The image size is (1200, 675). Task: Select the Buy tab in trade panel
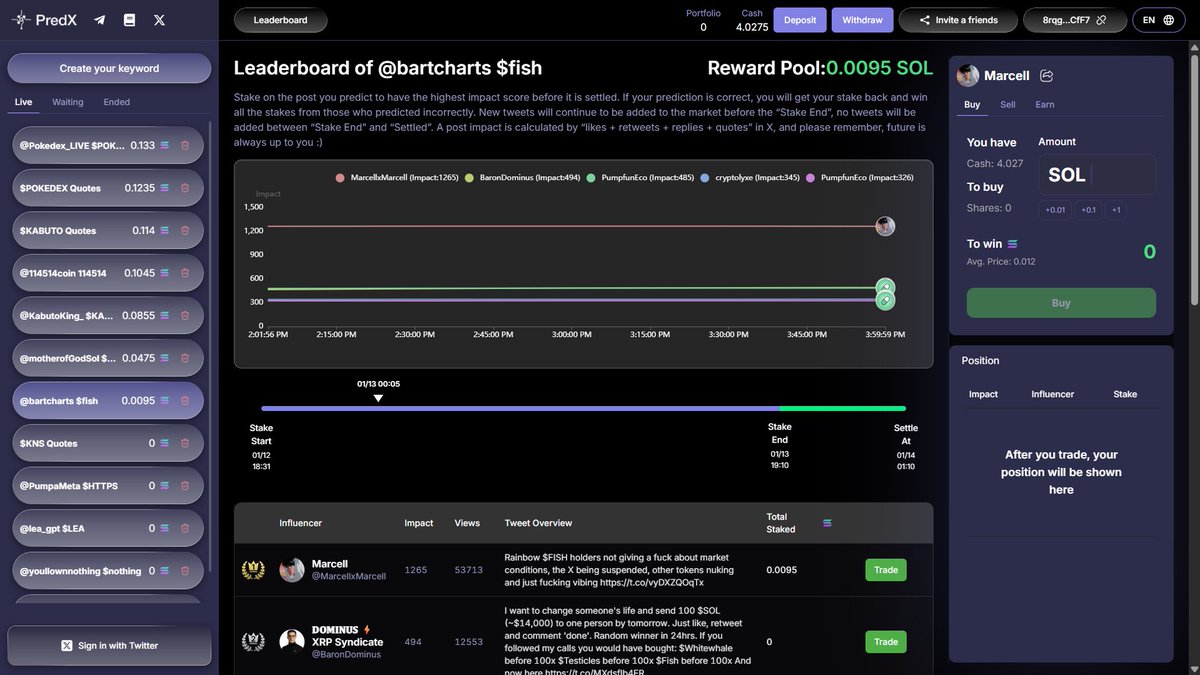(x=972, y=104)
